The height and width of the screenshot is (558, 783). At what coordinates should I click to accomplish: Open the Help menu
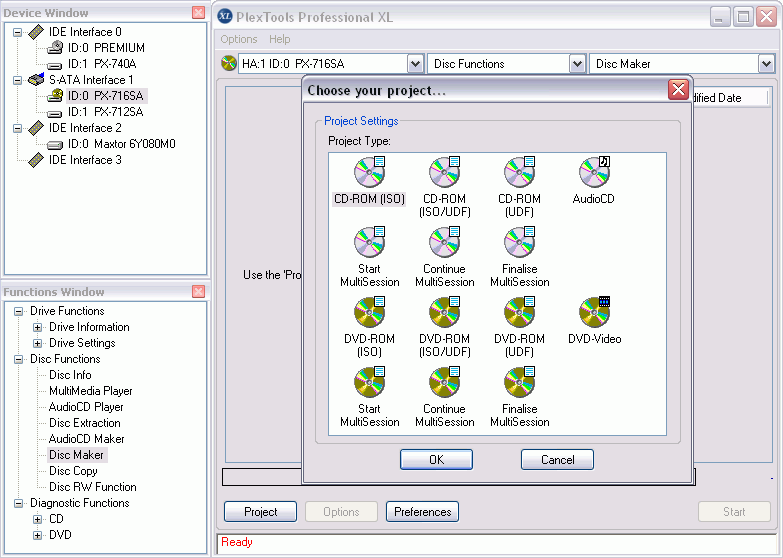pyautogui.click(x=280, y=39)
